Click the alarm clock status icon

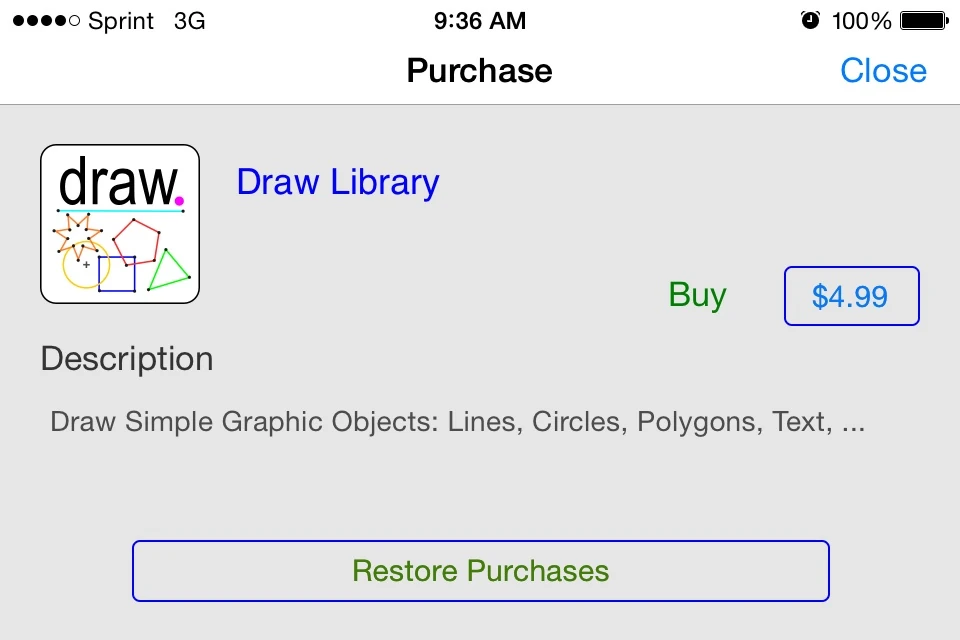point(810,20)
